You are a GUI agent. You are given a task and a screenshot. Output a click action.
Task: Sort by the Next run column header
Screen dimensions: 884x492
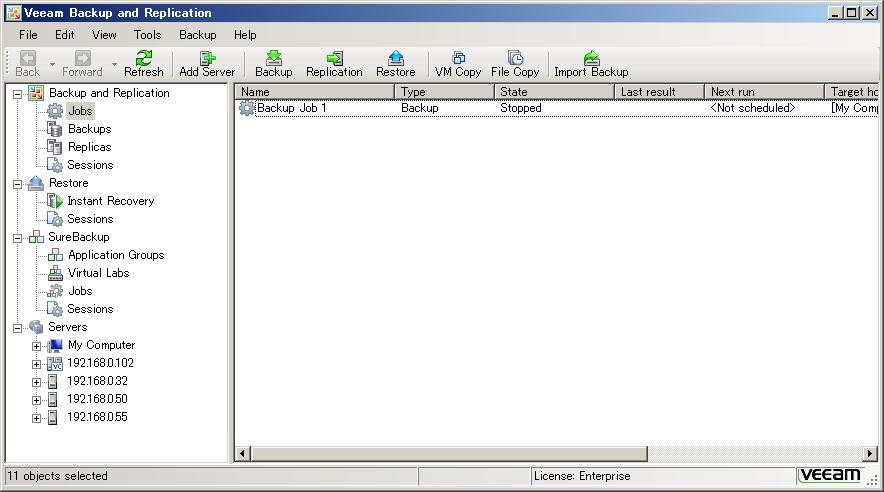[765, 92]
